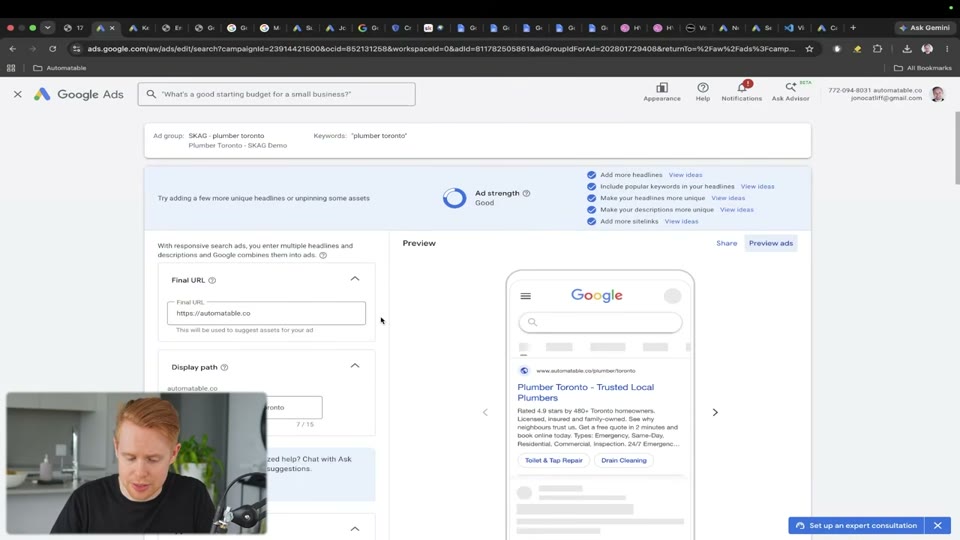Click the Ad strength help icon

coord(527,193)
